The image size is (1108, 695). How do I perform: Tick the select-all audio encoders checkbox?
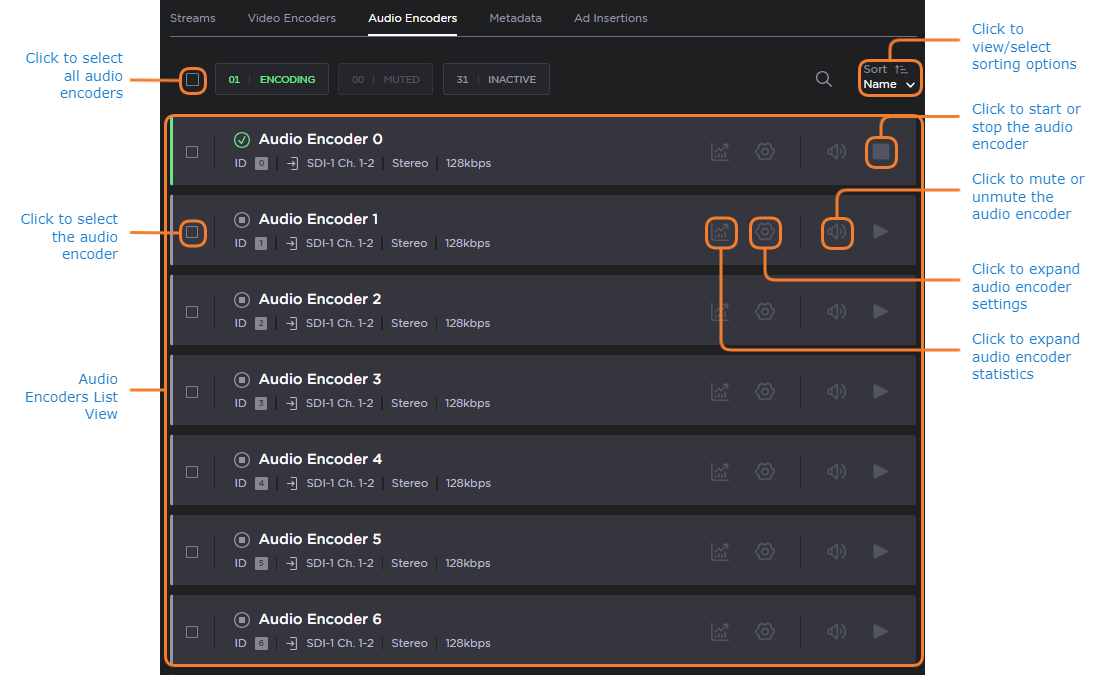point(192,79)
